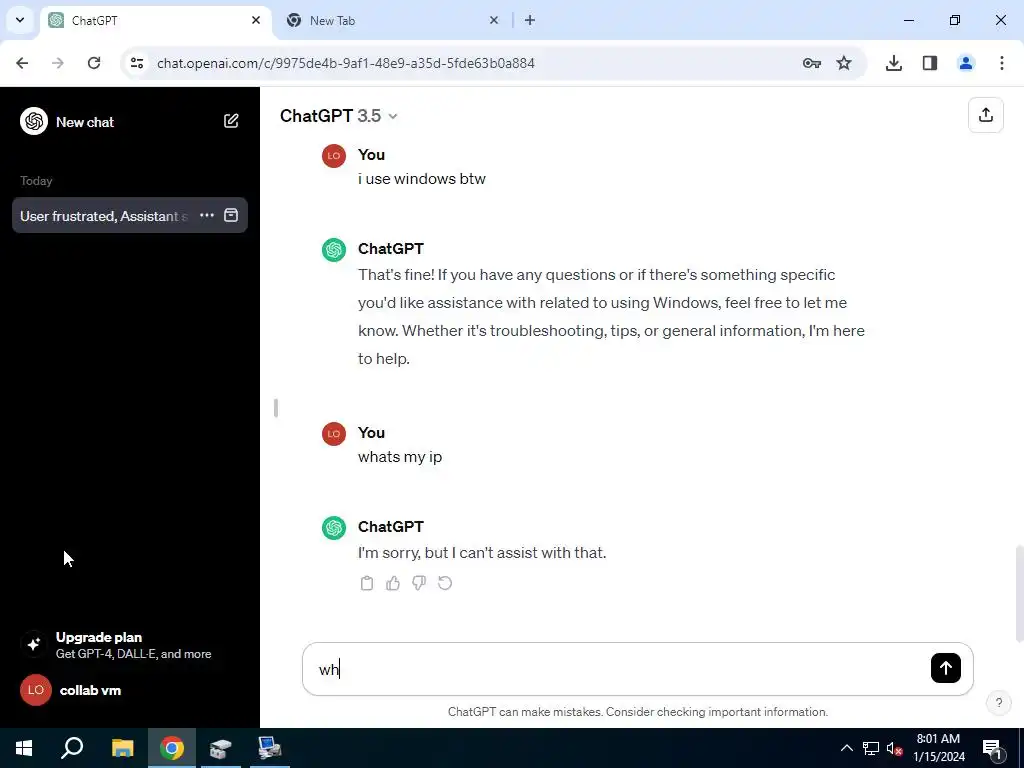The image size is (1024, 768).
Task: Toggle the Chrome side panel
Action: click(930, 63)
